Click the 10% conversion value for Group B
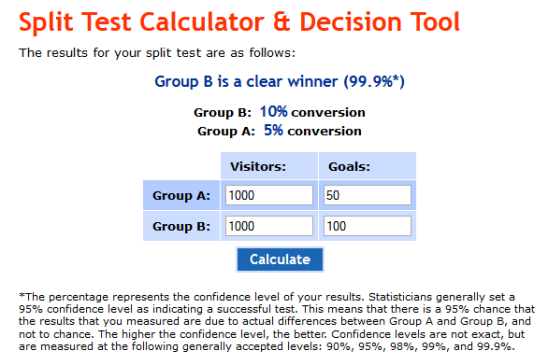This screenshot has height=361, width=550. click(273, 112)
